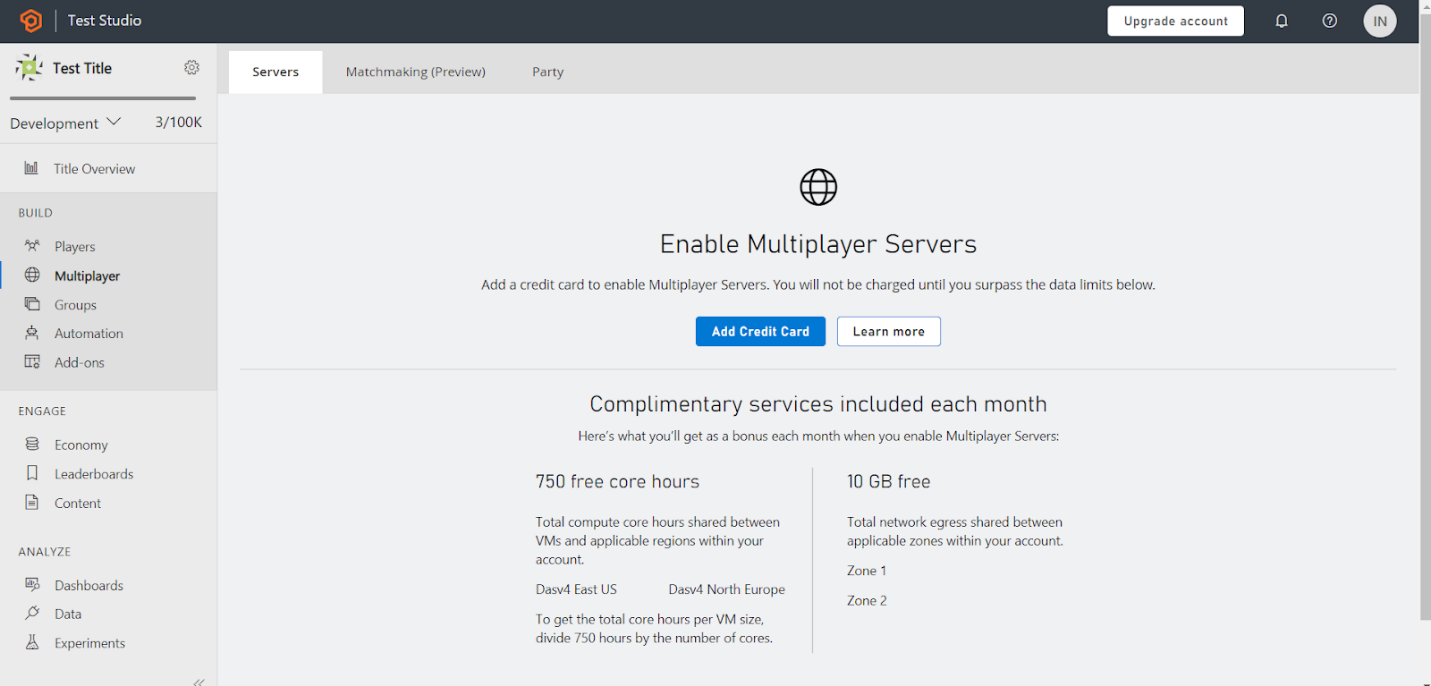This screenshot has width=1431, height=686.
Task: Click the Players icon in sidebar
Action: [32, 246]
